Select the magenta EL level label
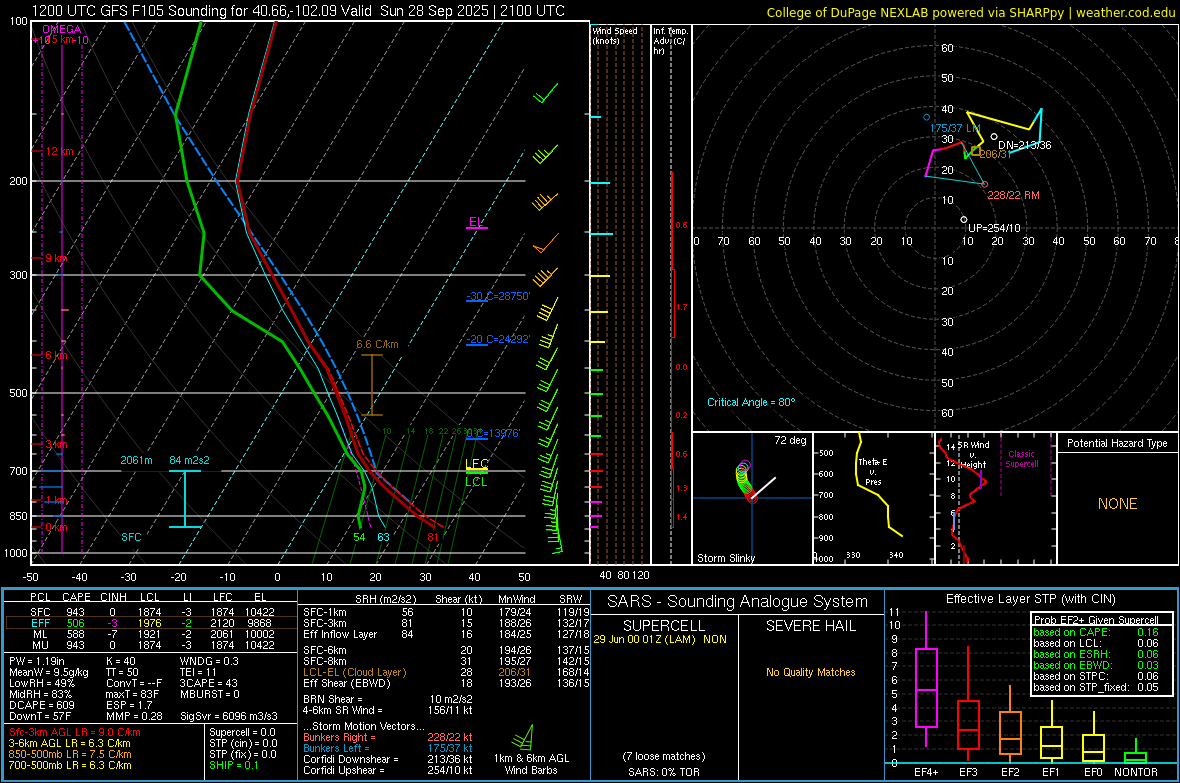This screenshot has height=783, width=1180. point(476,222)
